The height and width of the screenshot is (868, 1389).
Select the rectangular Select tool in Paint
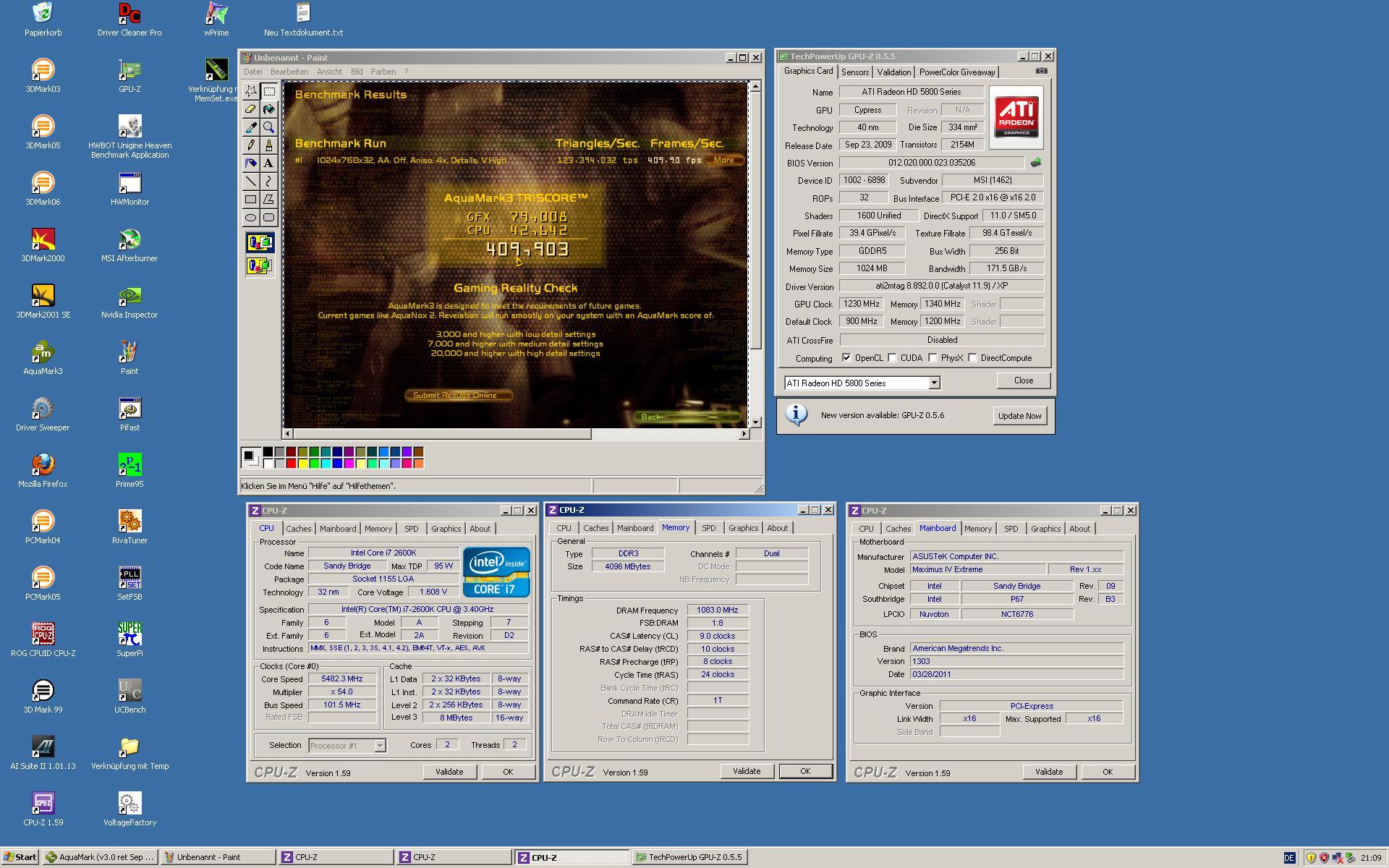pos(269,91)
